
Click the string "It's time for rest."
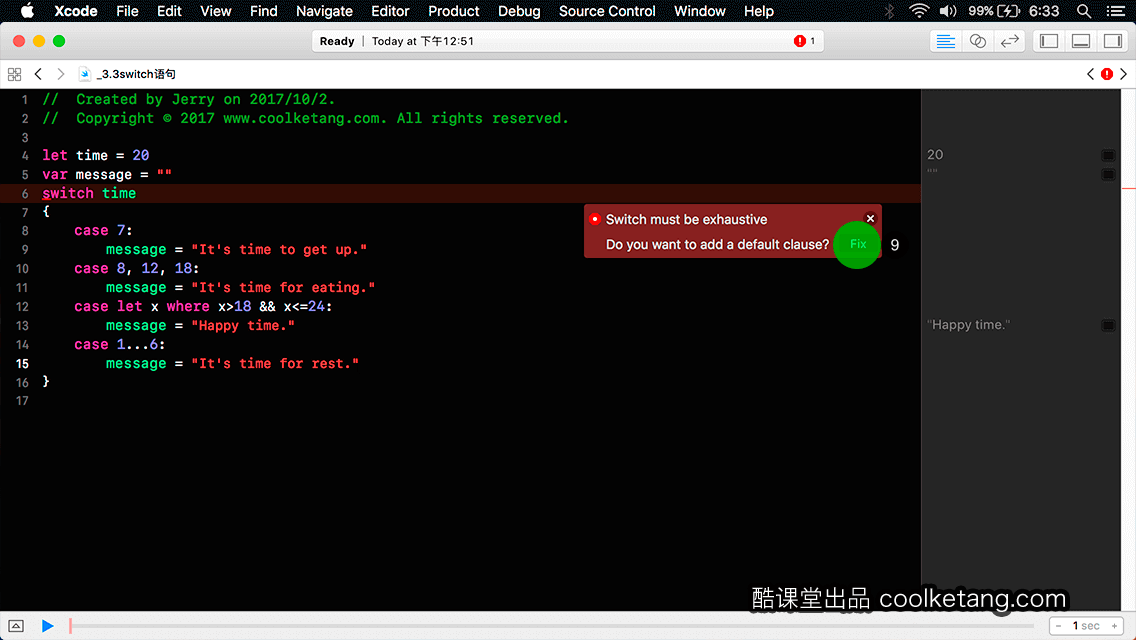click(275, 363)
